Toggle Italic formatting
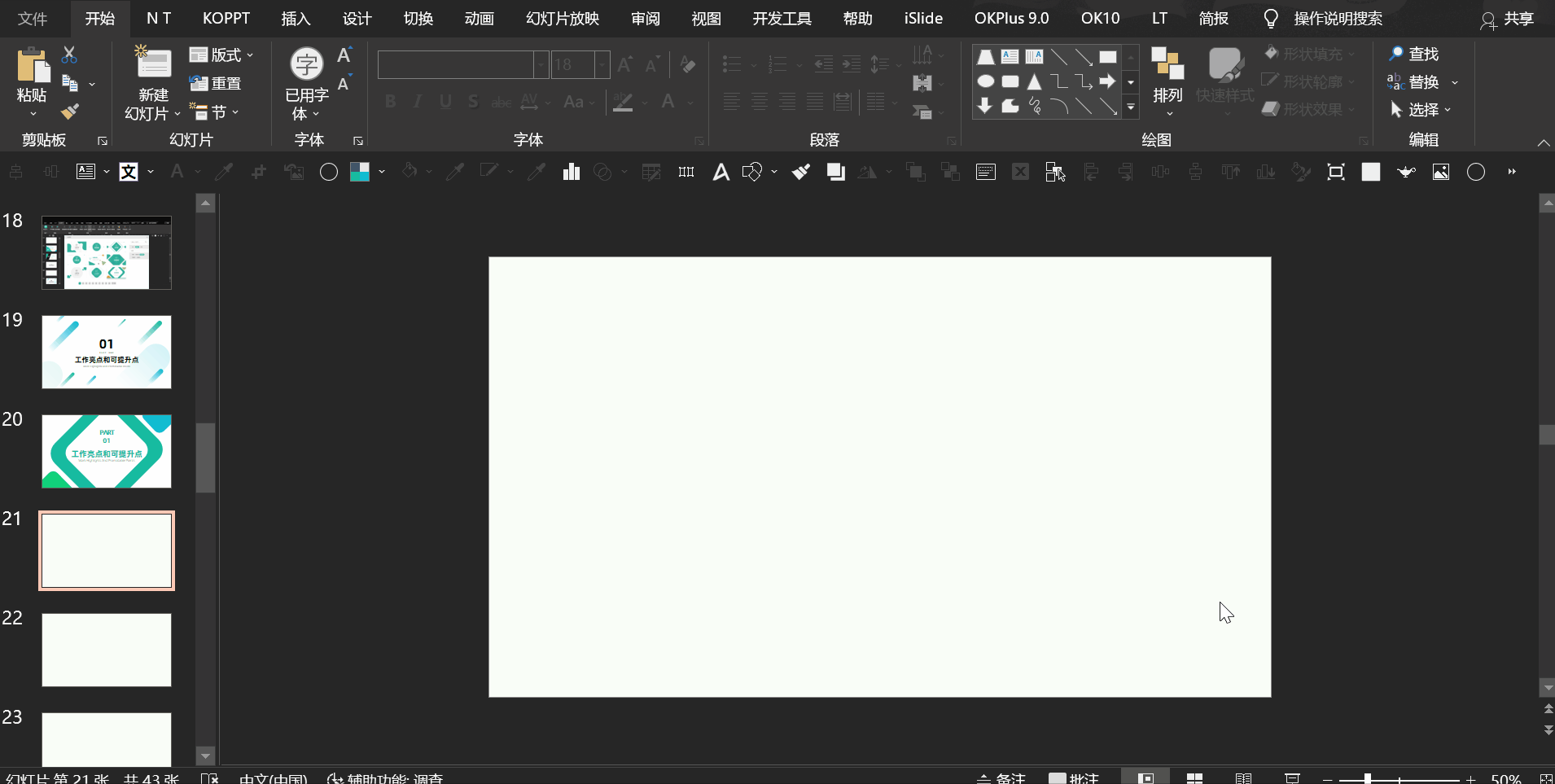Viewport: 1555px width, 784px height. [x=418, y=102]
